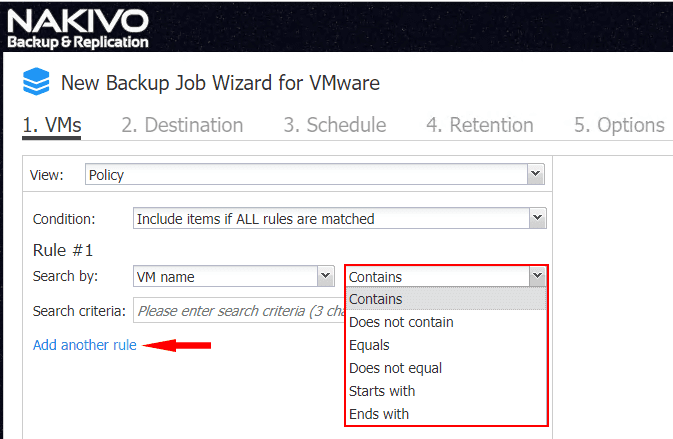Switch to the 1. VMs step tab
This screenshot has height=439, width=673.
click(52, 125)
